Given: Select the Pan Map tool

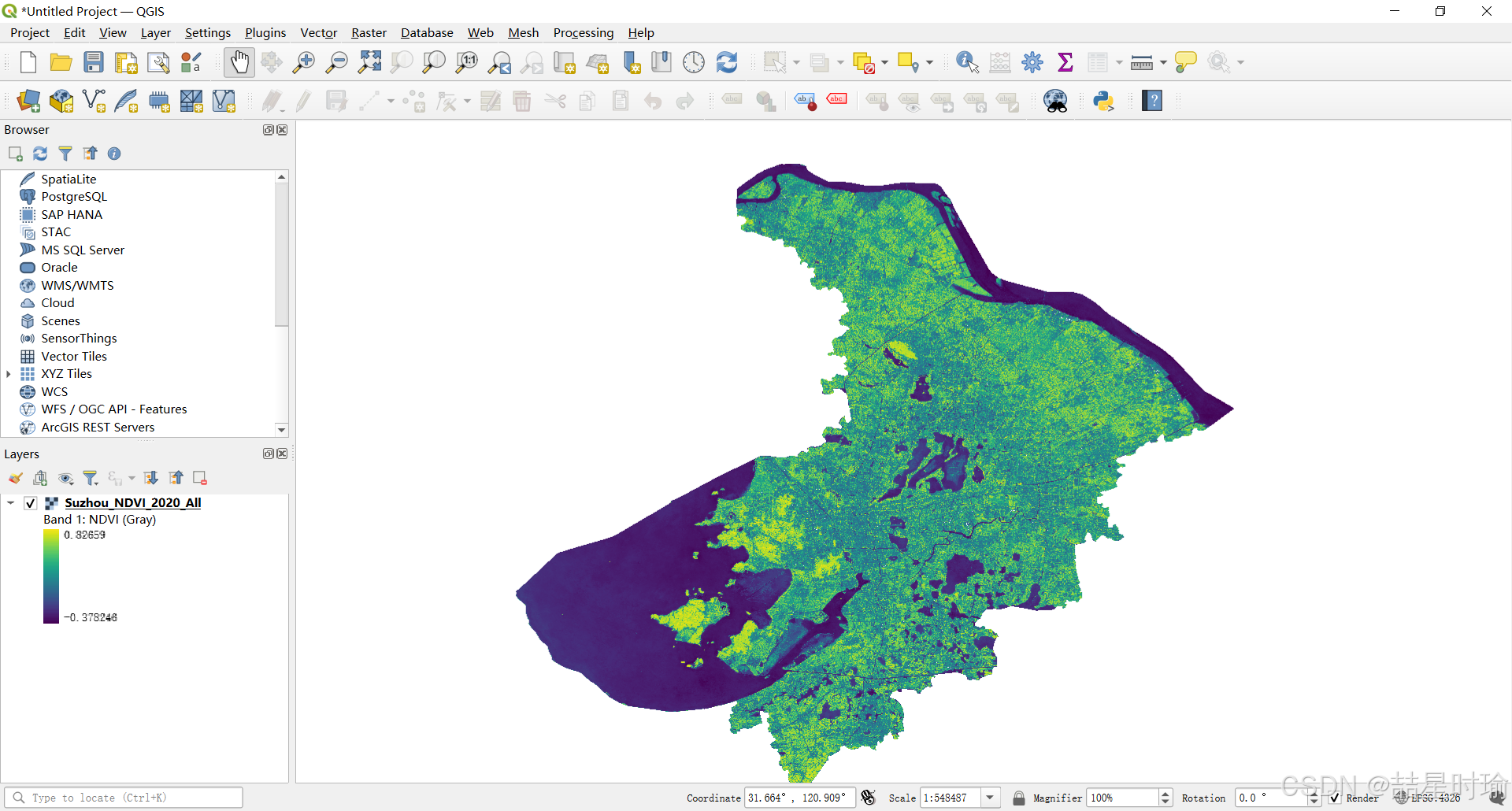Looking at the screenshot, I should coord(239,61).
